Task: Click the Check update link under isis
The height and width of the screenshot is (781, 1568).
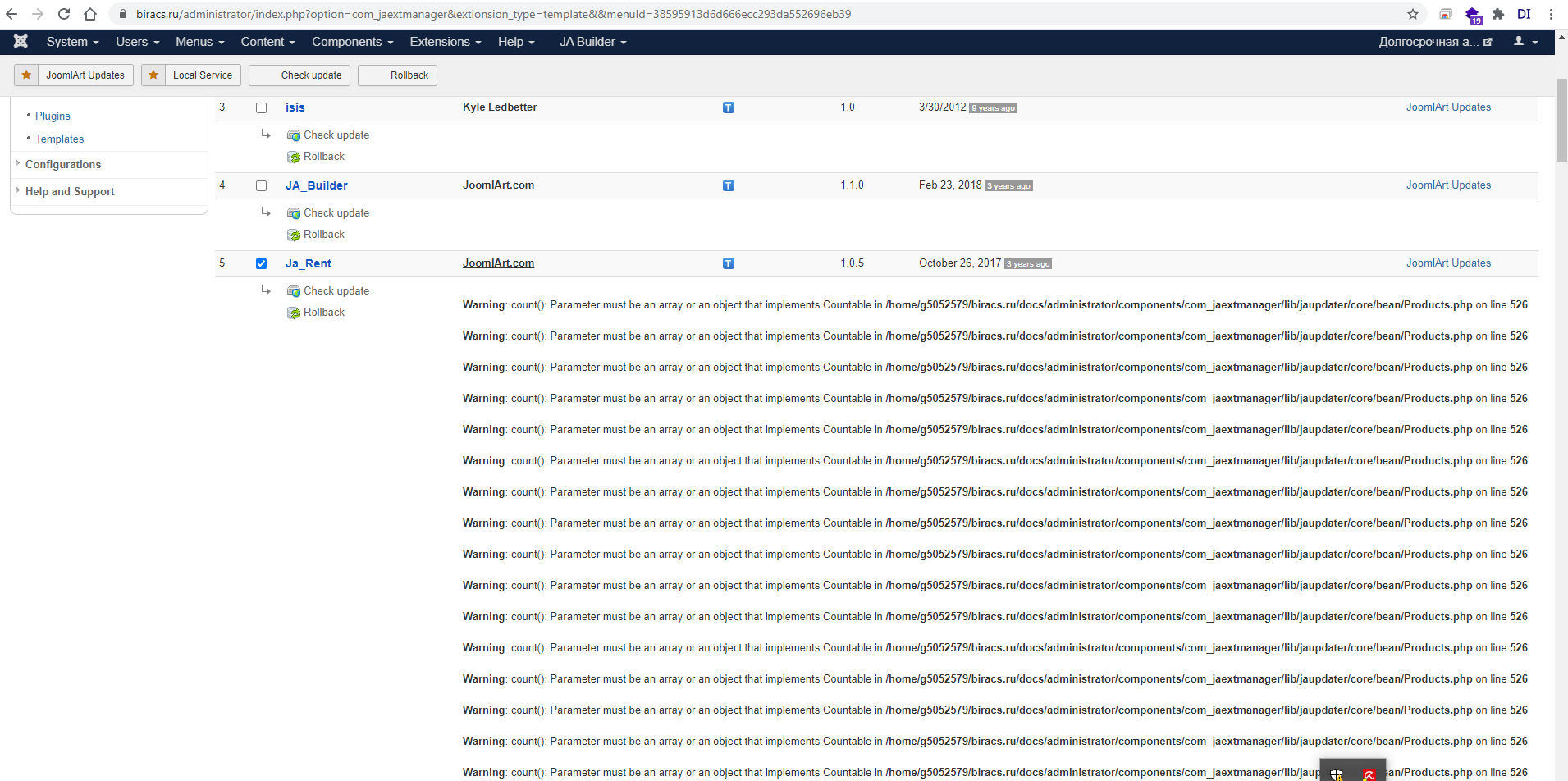Action: pos(336,135)
